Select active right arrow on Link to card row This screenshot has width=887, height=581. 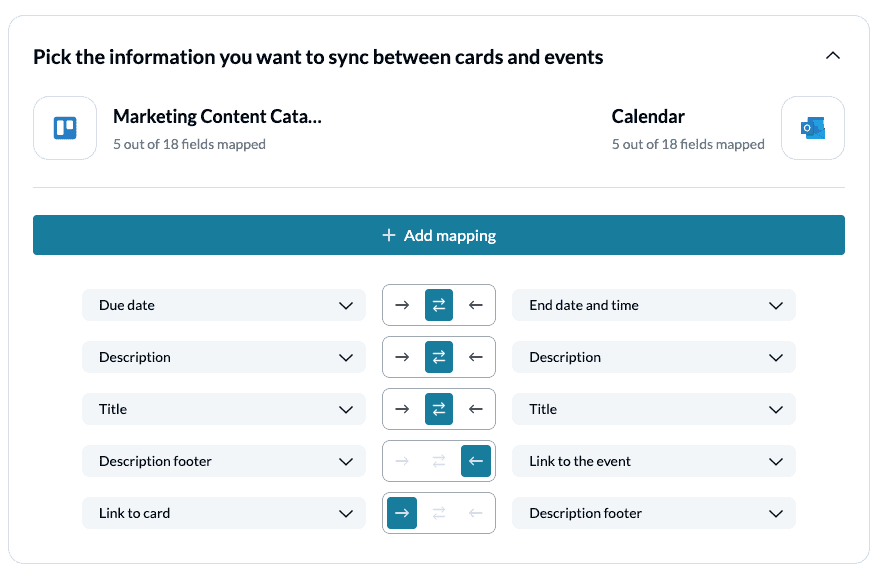[x=402, y=513]
